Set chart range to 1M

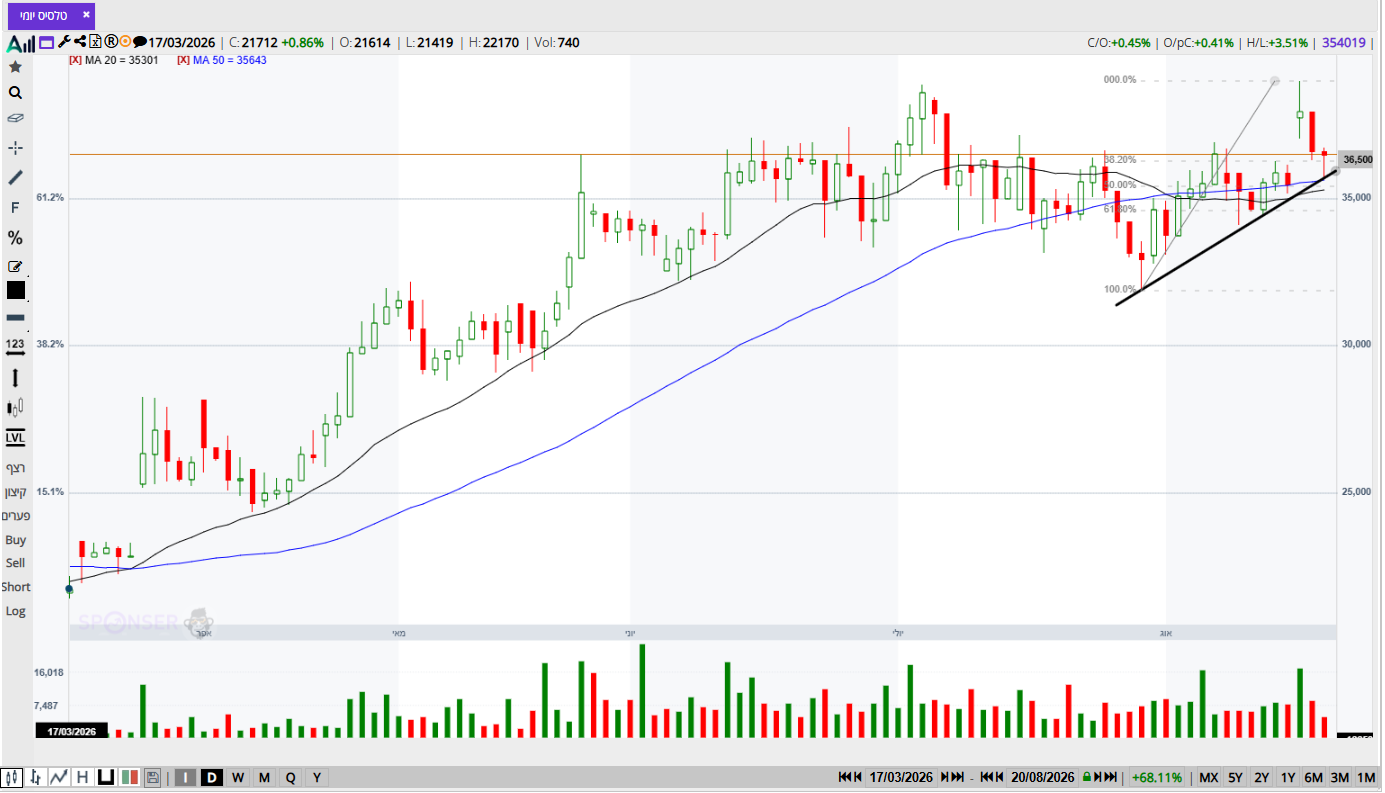click(x=1366, y=777)
